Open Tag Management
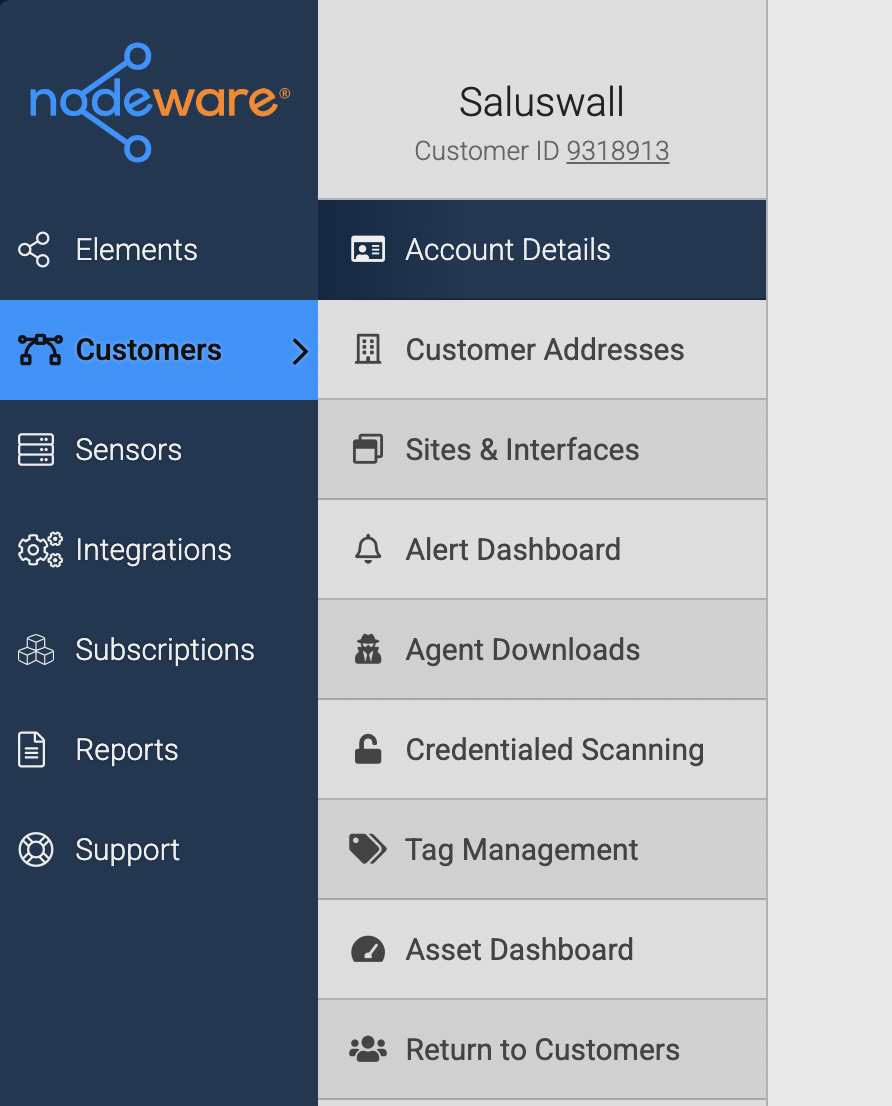892x1106 pixels. [x=542, y=849]
